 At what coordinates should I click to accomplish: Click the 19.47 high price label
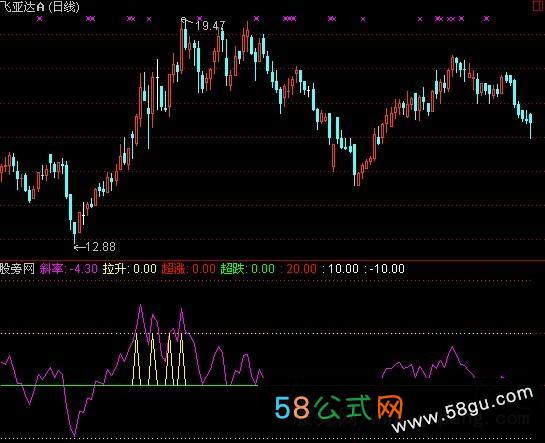210,26
